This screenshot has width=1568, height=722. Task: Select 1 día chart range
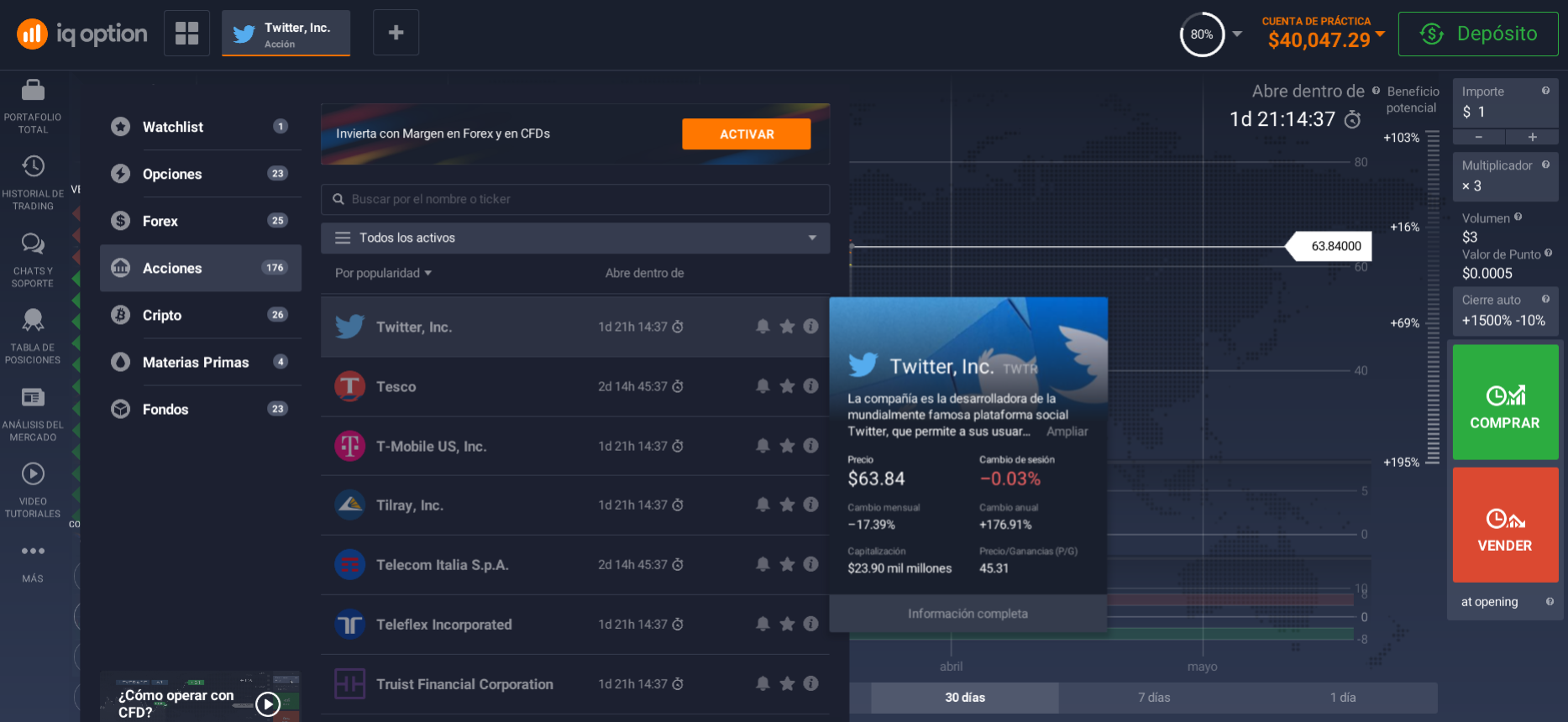1343,698
